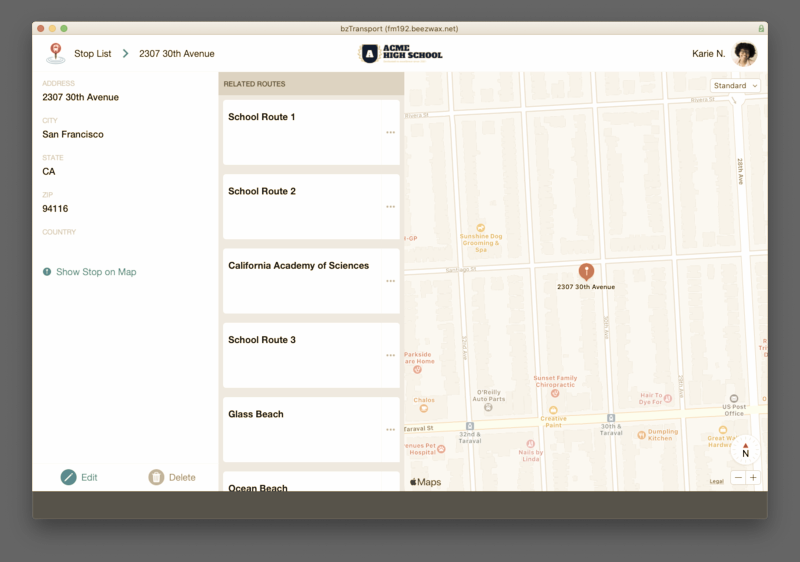Image resolution: width=800 pixels, height=562 pixels.
Task: Click the US Post Office map marker
Action: coord(734,399)
